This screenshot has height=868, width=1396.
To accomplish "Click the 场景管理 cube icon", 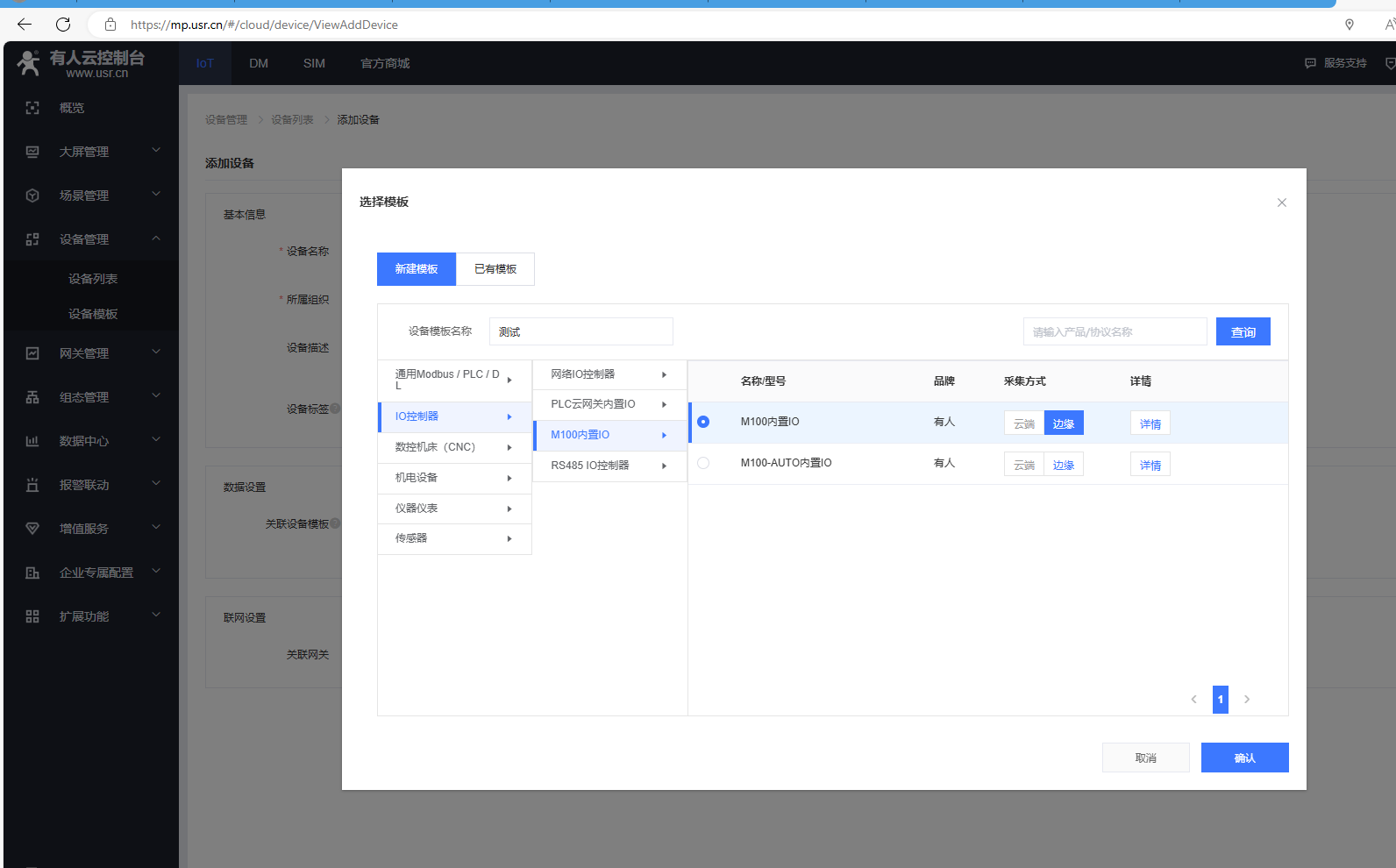I will 32,196.
